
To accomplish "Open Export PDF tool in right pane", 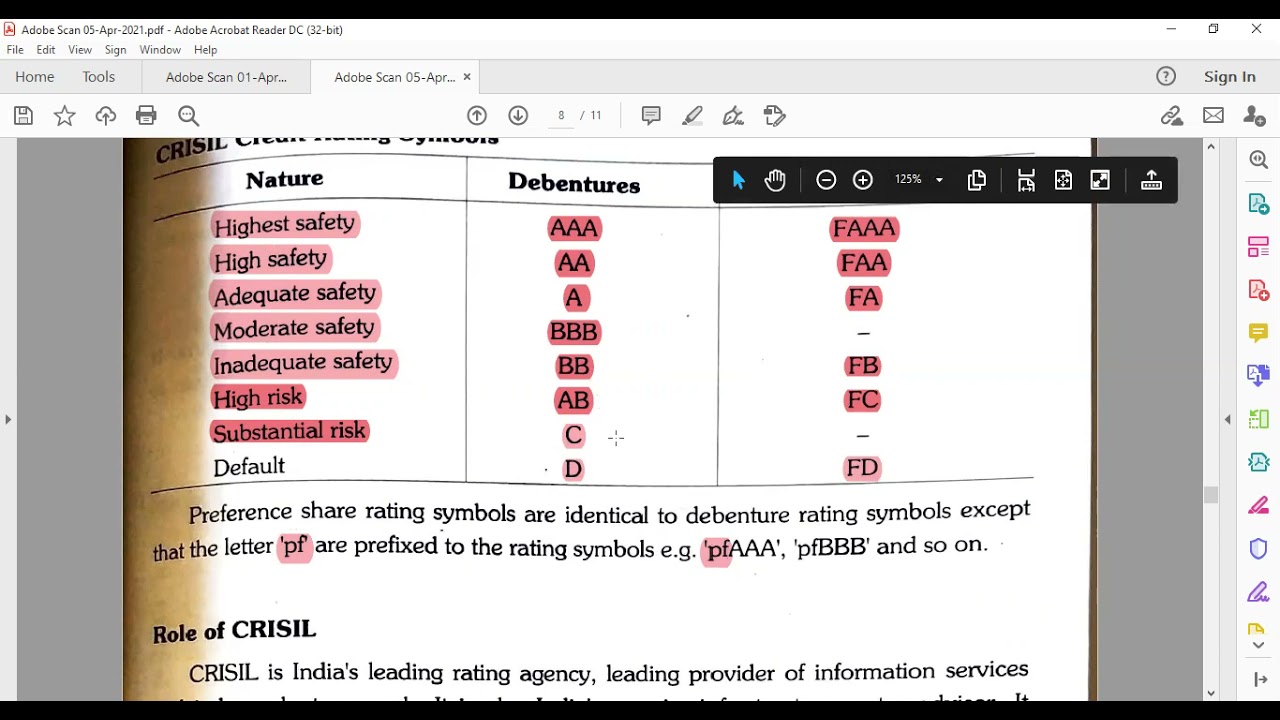I will tap(1258, 204).
